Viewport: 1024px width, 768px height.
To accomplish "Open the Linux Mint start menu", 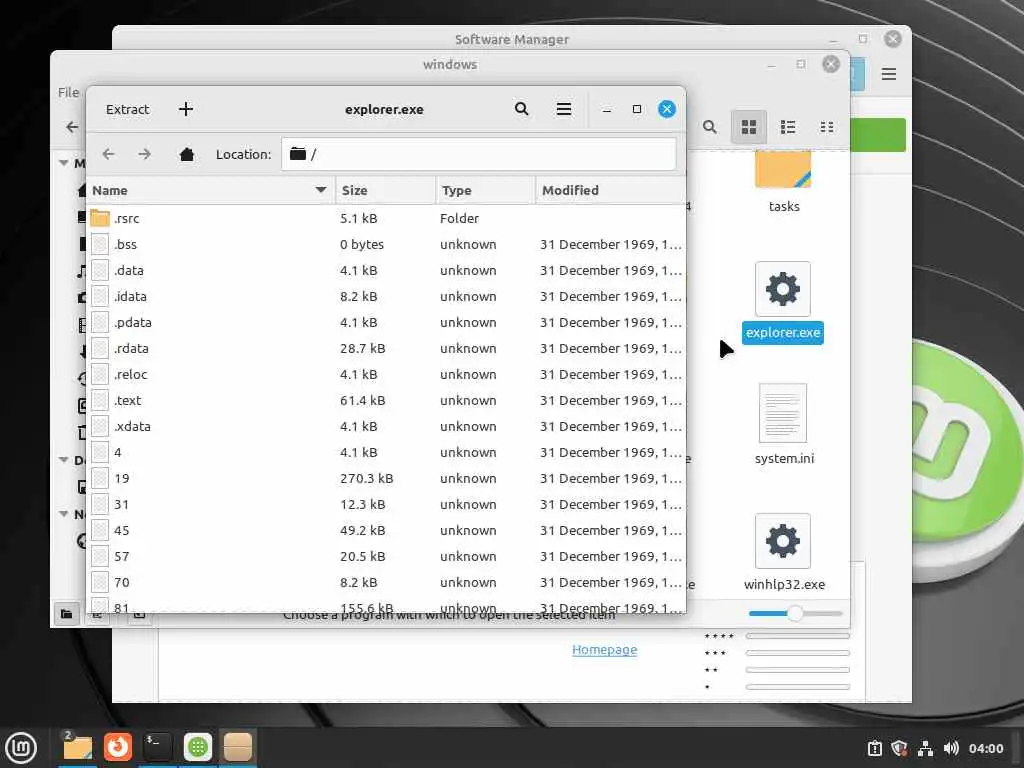I will (21, 748).
